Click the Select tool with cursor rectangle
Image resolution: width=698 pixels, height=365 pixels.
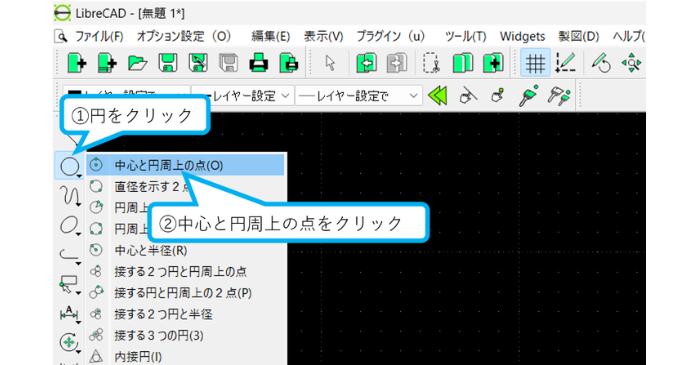[69, 285]
